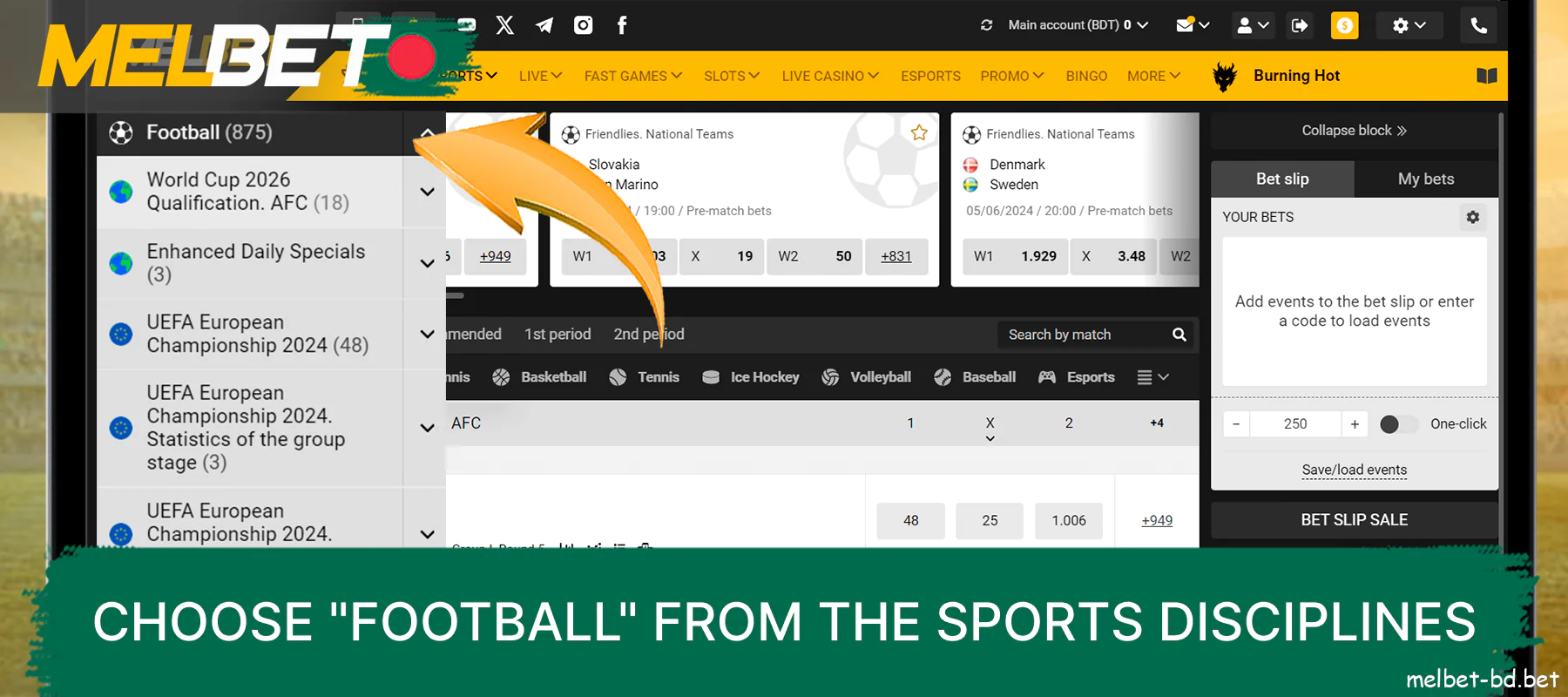Screen dimensions: 1568x697
Task: Open +949 markets in AFC row
Action: click(x=1157, y=520)
